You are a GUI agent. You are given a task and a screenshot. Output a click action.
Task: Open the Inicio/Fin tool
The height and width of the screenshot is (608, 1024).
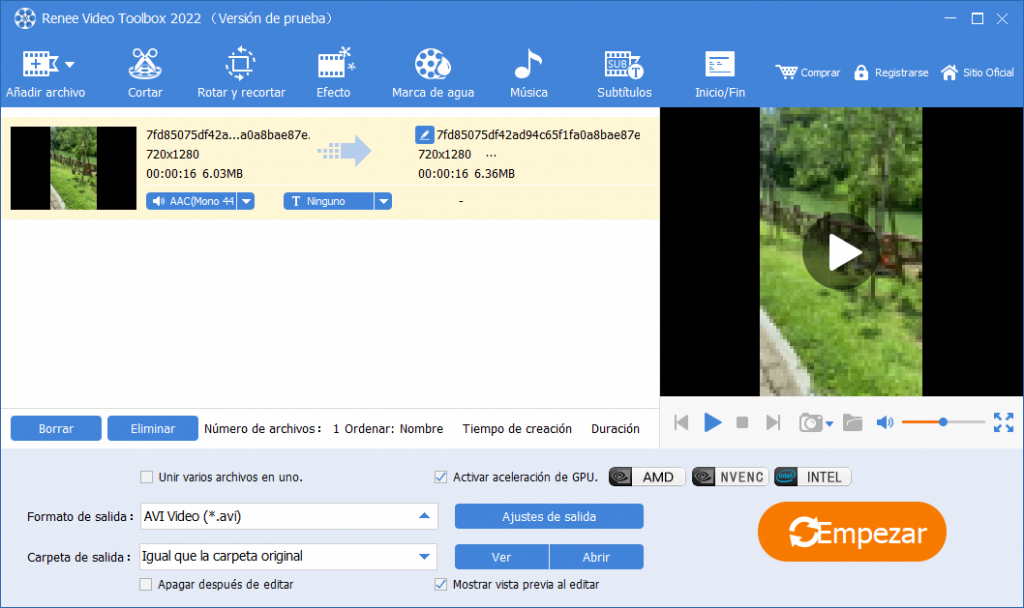click(x=719, y=70)
